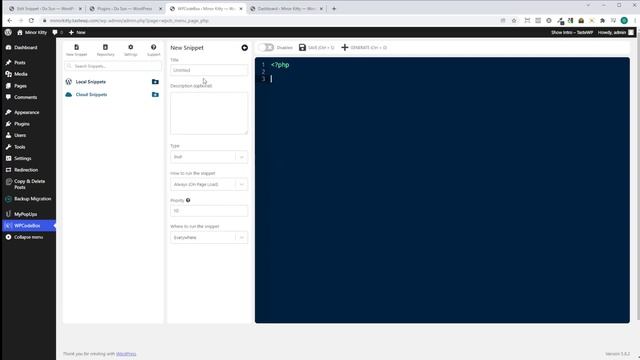
Task: Go back in browser history
Action: pos(10,20)
